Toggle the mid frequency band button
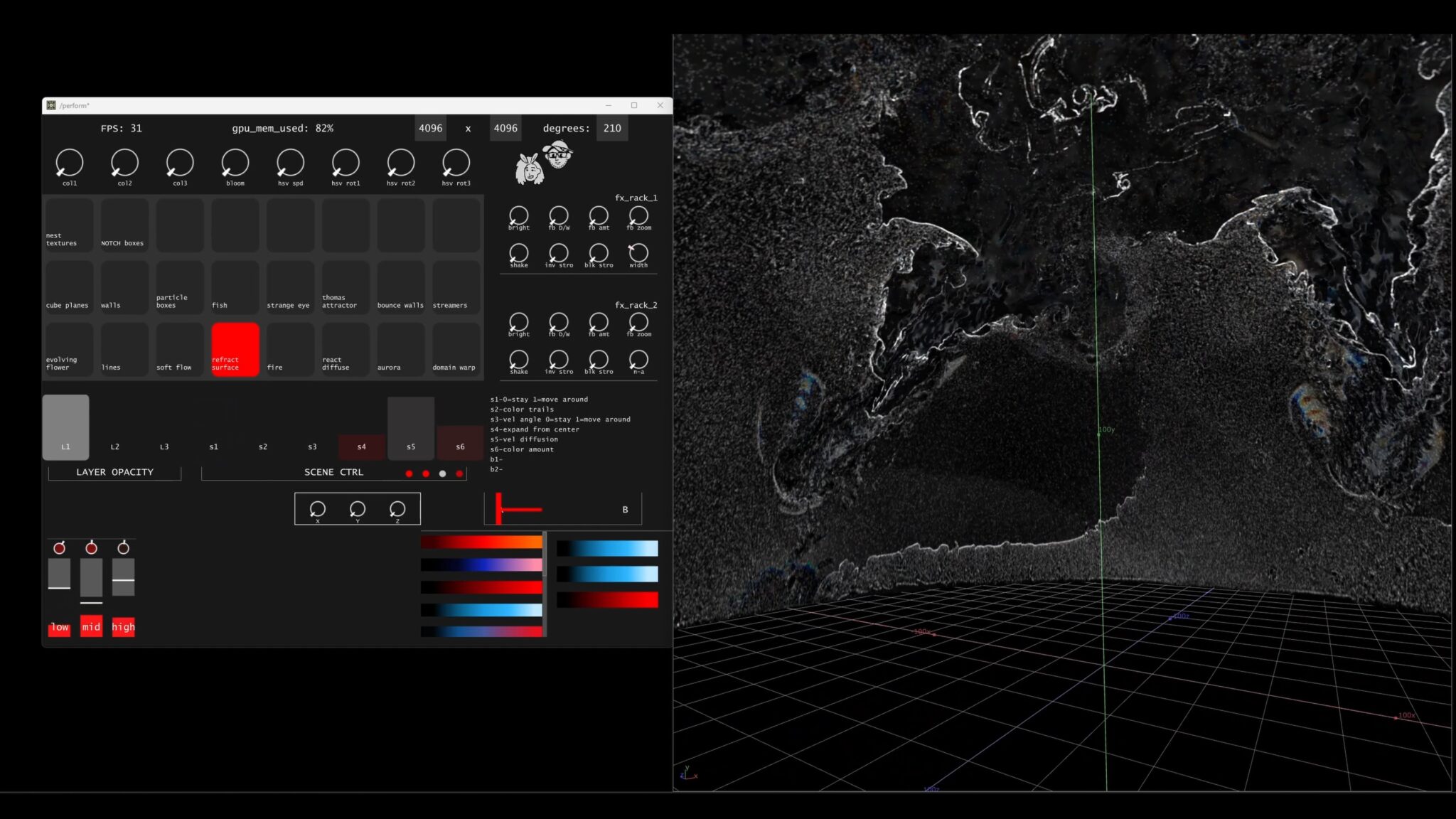The width and height of the screenshot is (1456, 819). (x=91, y=626)
